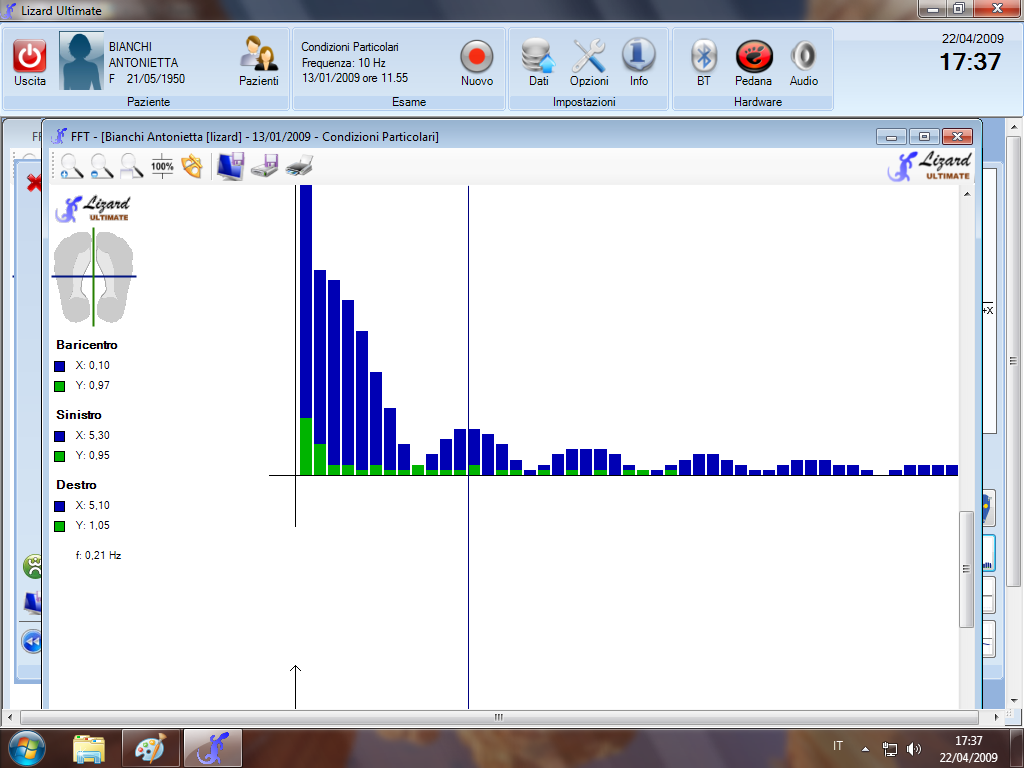
Task: Click the green Sinistro Y legend swatch
Action: (x=60, y=456)
